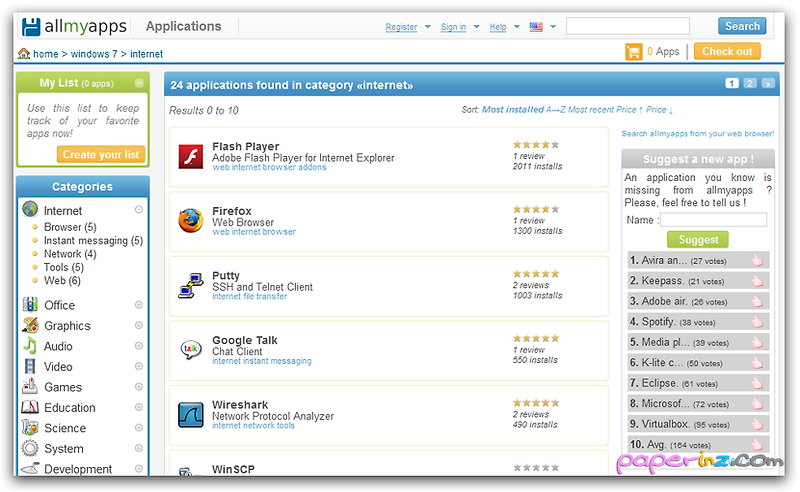This screenshot has height=492, width=800.
Task: Click the Flash Player app icon
Action: point(190,156)
